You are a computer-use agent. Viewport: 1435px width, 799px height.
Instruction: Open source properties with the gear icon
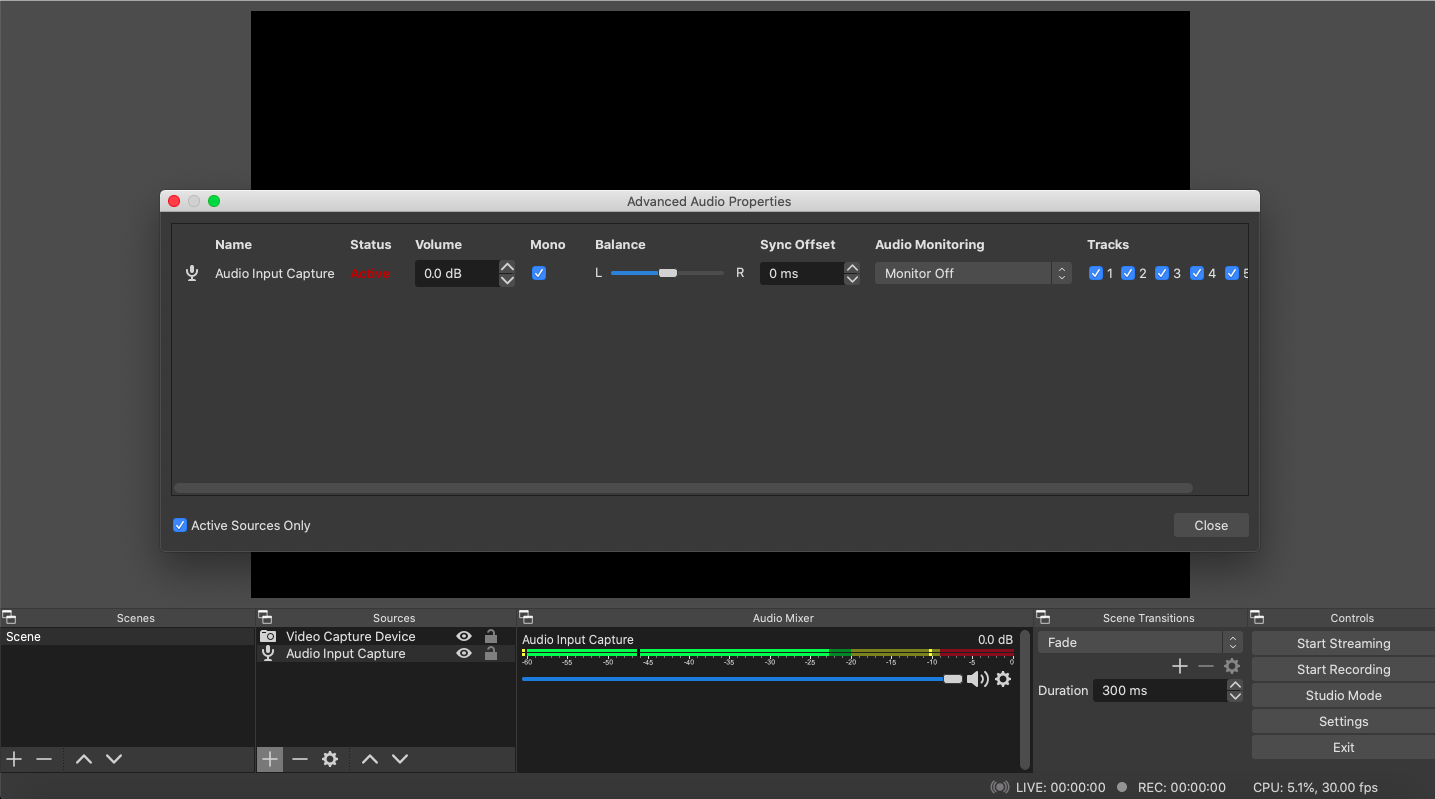click(x=329, y=759)
